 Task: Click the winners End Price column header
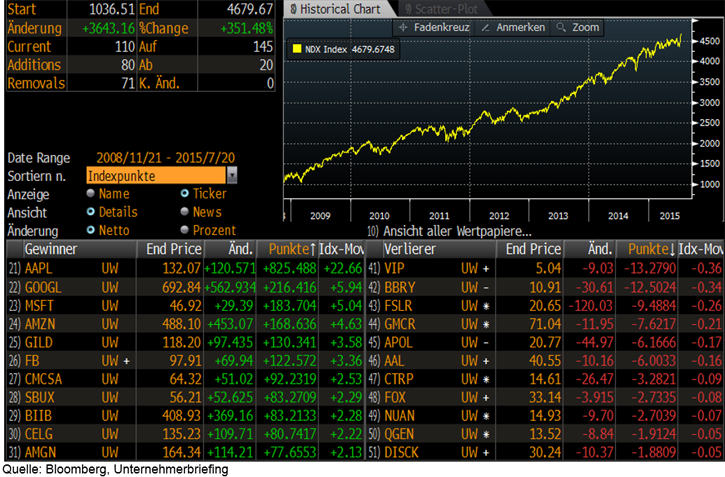[170, 249]
